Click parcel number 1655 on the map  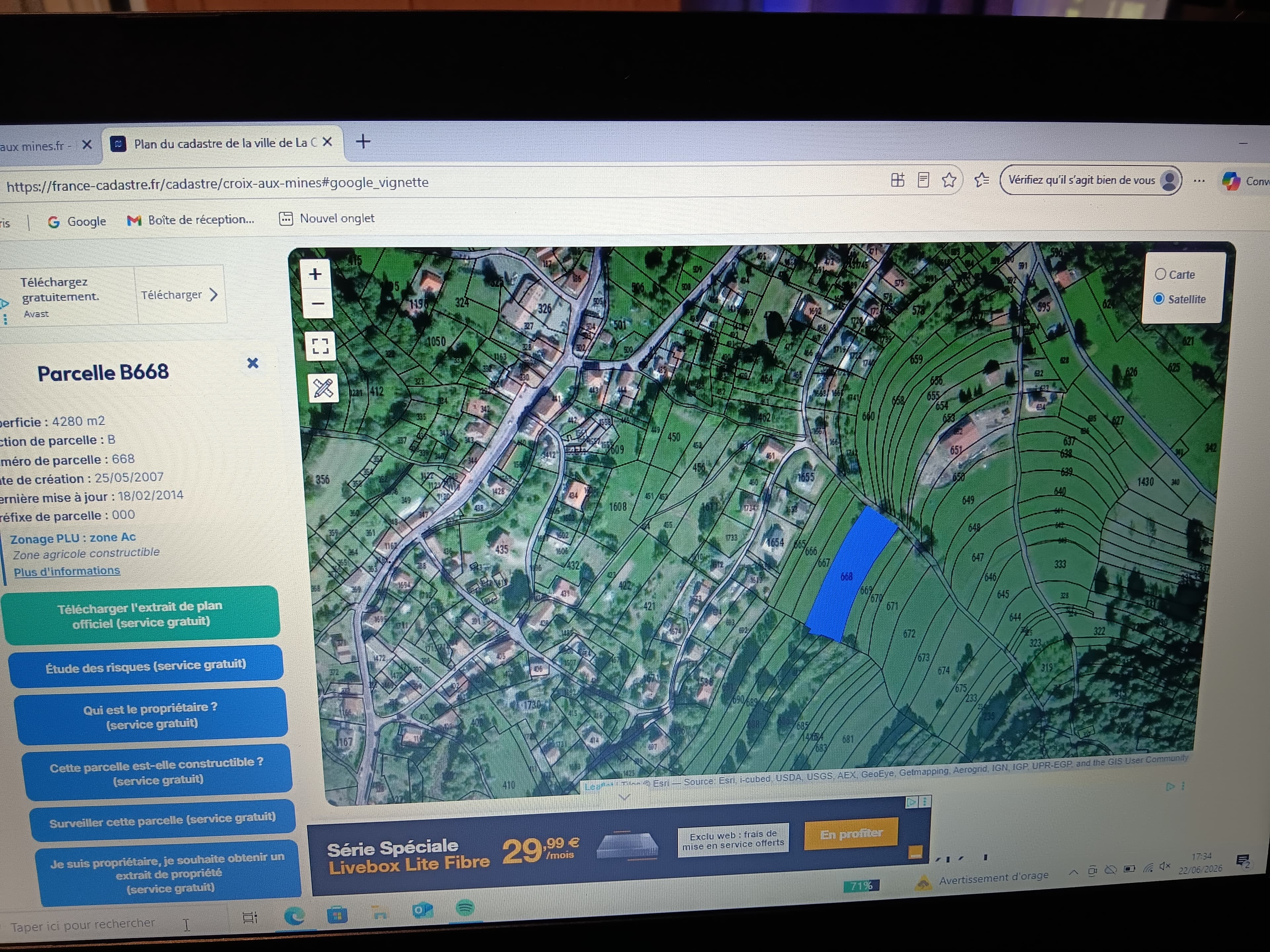806,477
